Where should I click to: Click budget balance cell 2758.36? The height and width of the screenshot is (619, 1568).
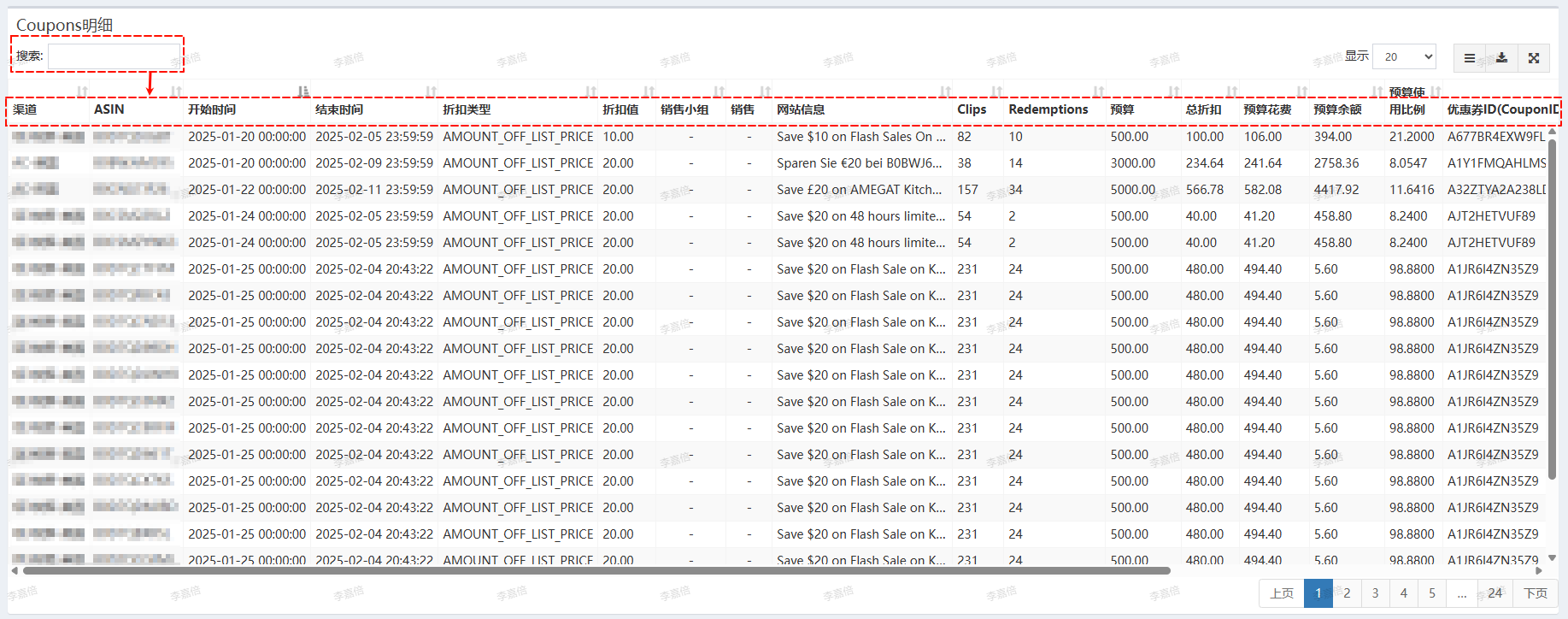tap(1336, 163)
